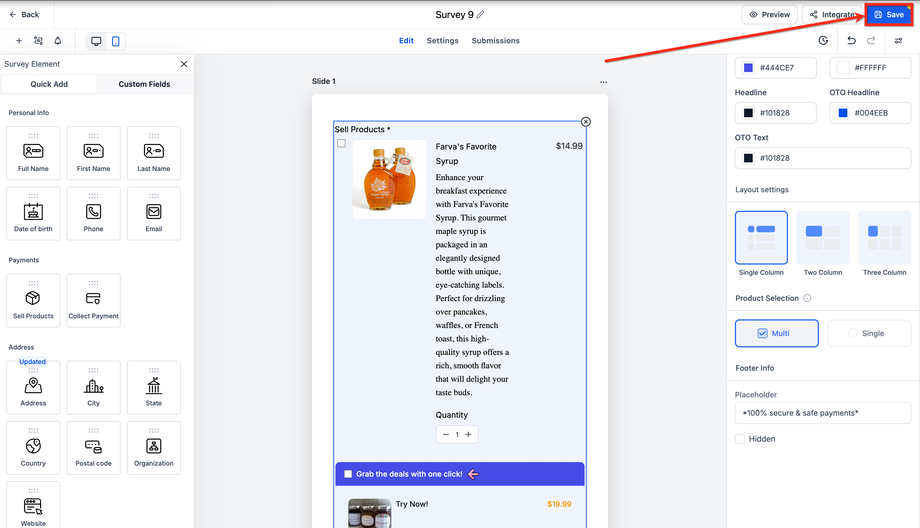Add the Date of birth element
Image resolution: width=920 pixels, height=528 pixels.
pyautogui.click(x=33, y=214)
